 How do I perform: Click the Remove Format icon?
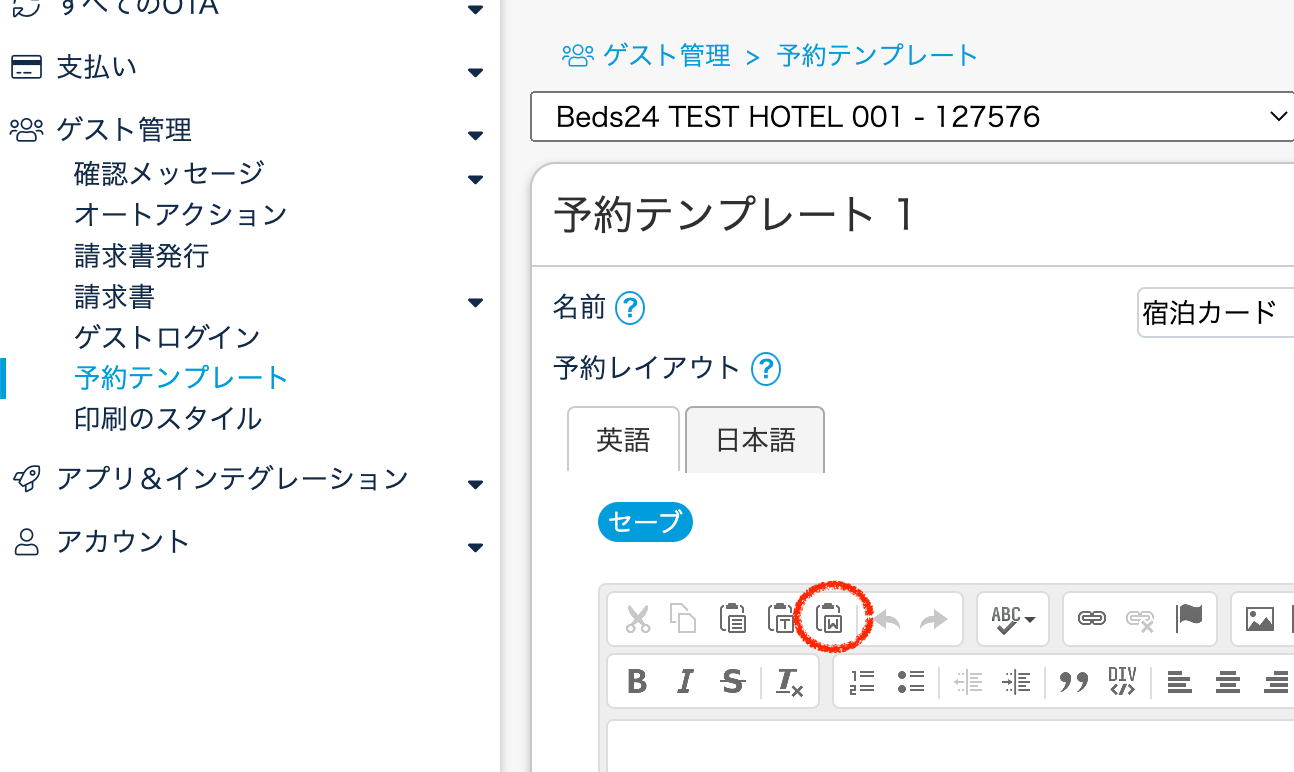(x=789, y=682)
